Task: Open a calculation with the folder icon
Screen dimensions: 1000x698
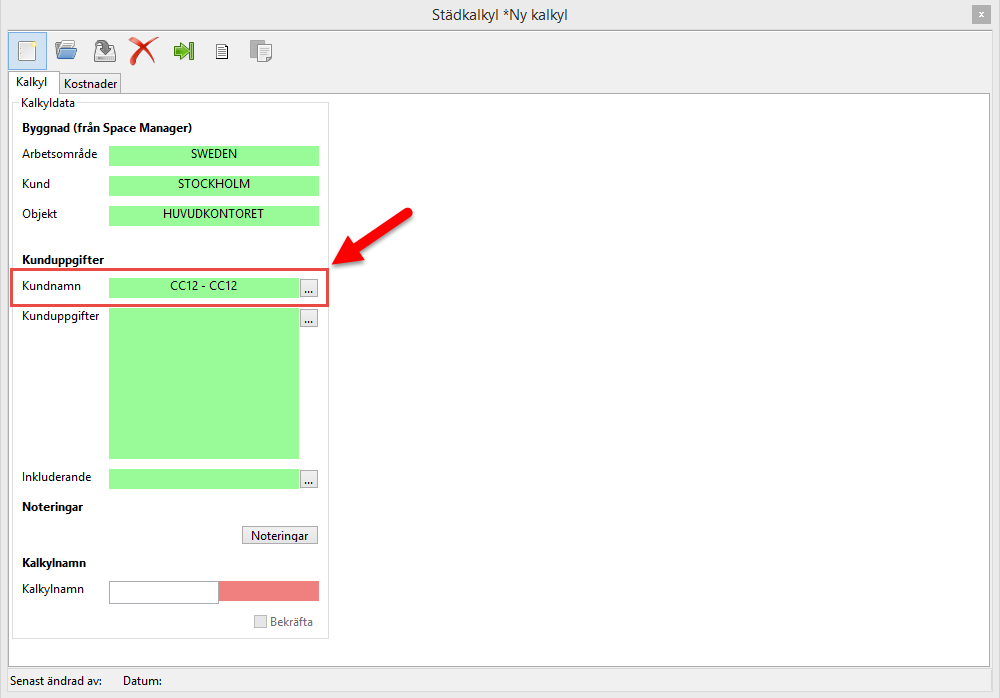Action: pyautogui.click(x=66, y=50)
